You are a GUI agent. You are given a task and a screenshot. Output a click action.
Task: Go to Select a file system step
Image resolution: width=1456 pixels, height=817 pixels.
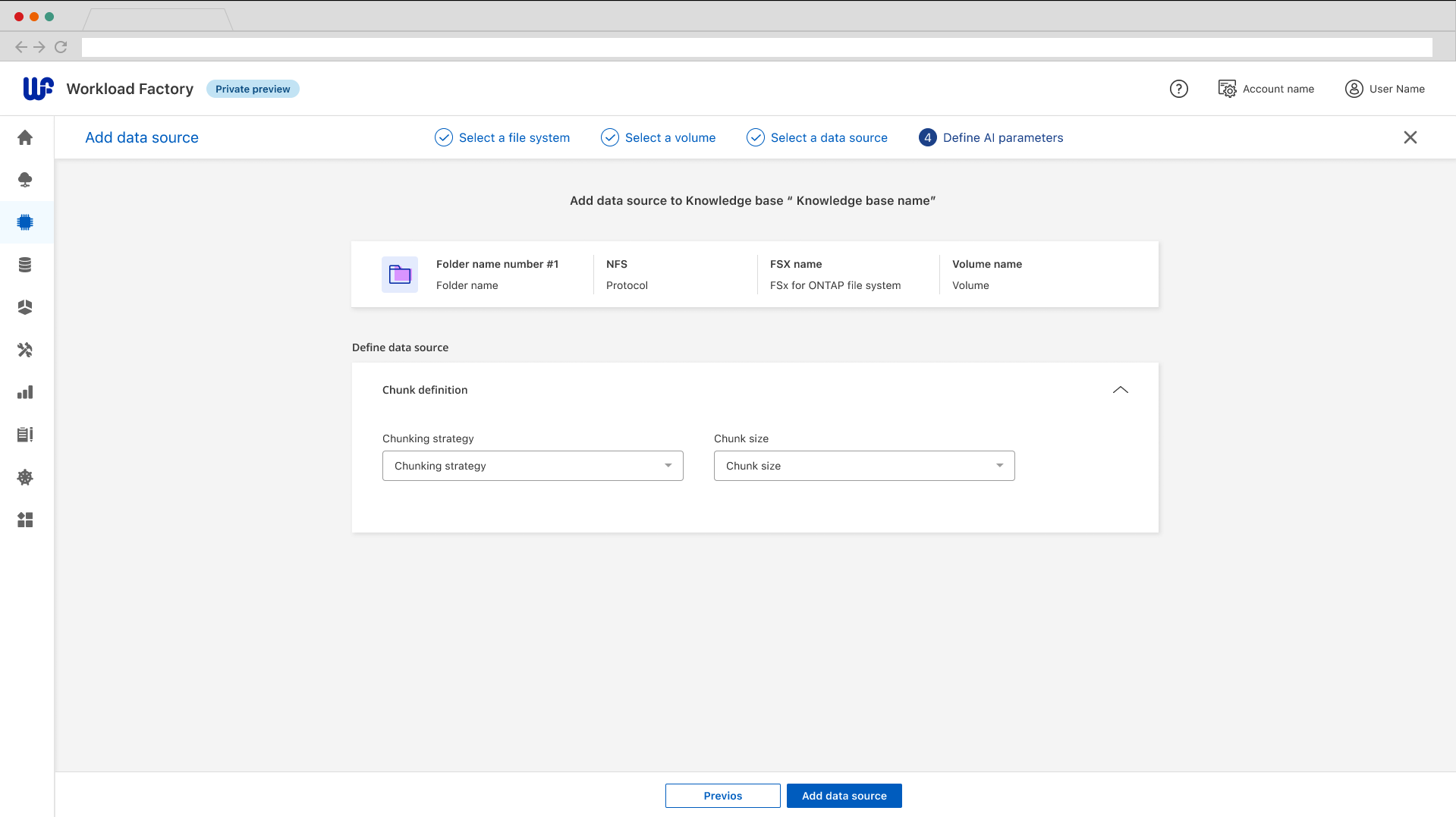click(502, 137)
